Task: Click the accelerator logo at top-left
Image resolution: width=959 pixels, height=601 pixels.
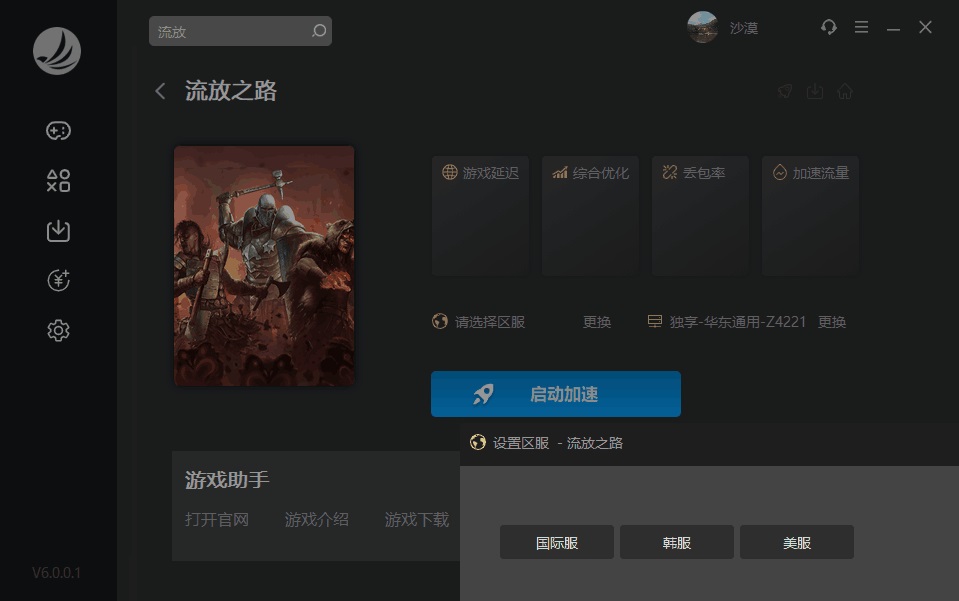Action: click(57, 51)
